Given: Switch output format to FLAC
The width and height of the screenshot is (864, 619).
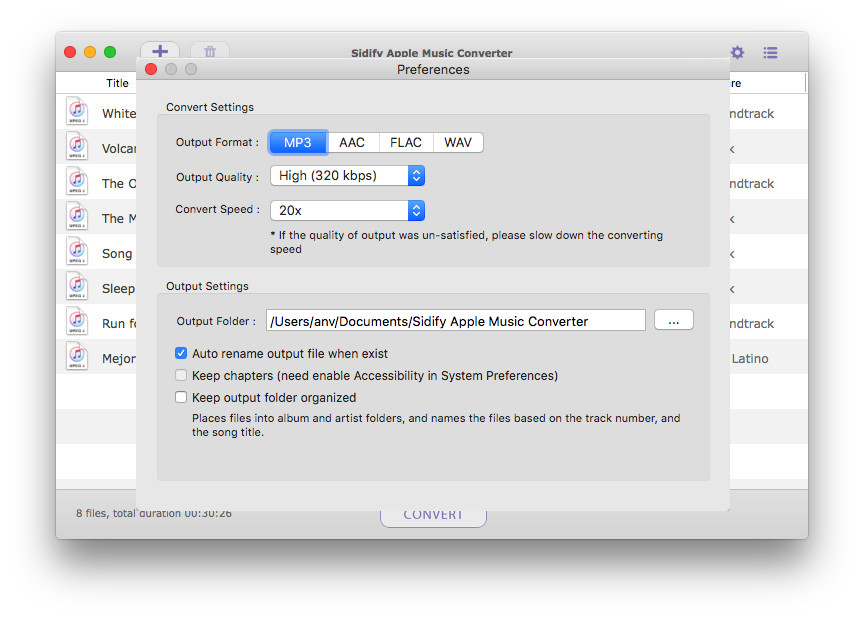Looking at the screenshot, I should point(405,142).
